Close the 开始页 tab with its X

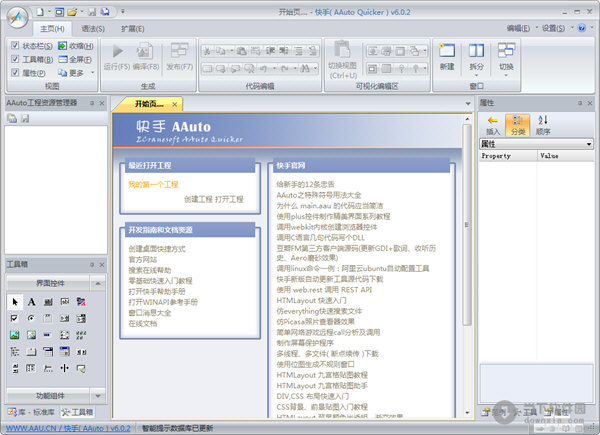pos(174,104)
